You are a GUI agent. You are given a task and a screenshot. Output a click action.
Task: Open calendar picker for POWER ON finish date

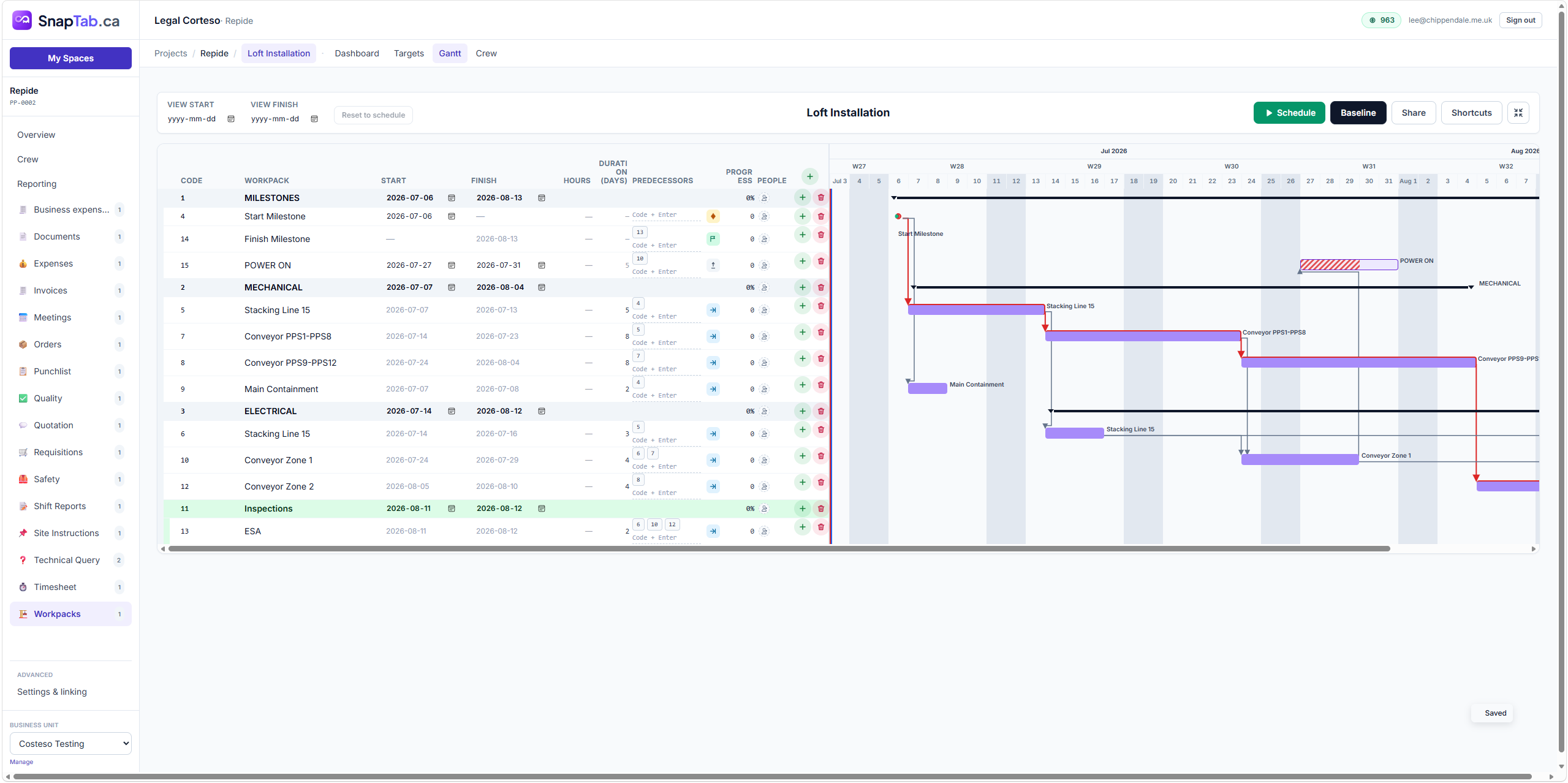pos(541,265)
